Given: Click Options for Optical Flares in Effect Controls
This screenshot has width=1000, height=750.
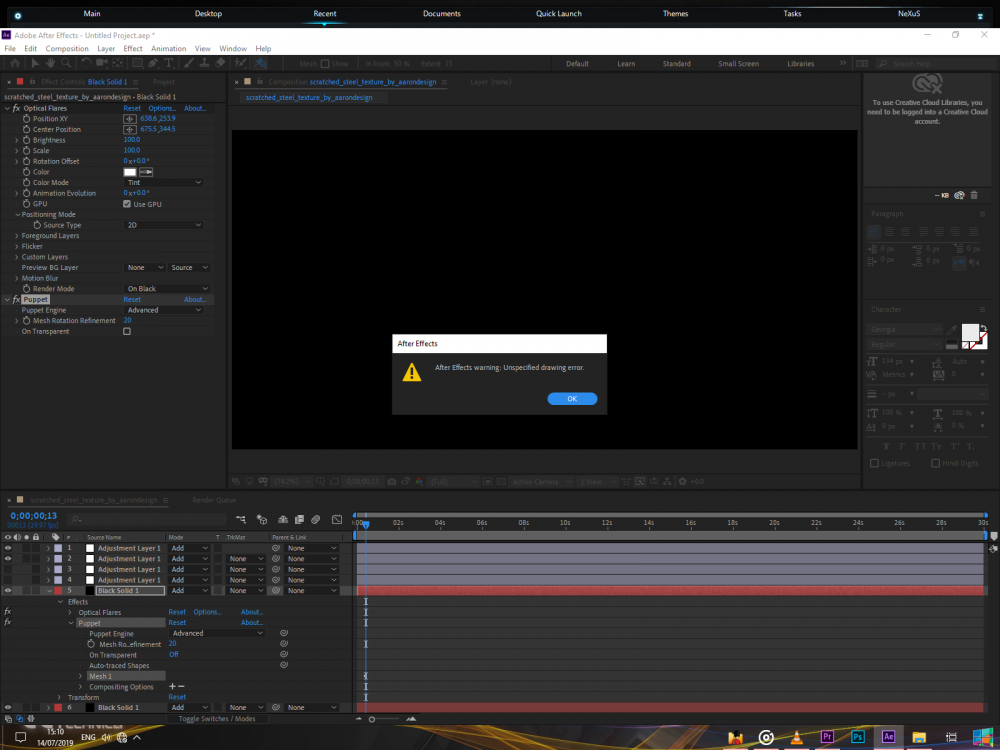Looking at the screenshot, I should pyautogui.click(x=162, y=108).
